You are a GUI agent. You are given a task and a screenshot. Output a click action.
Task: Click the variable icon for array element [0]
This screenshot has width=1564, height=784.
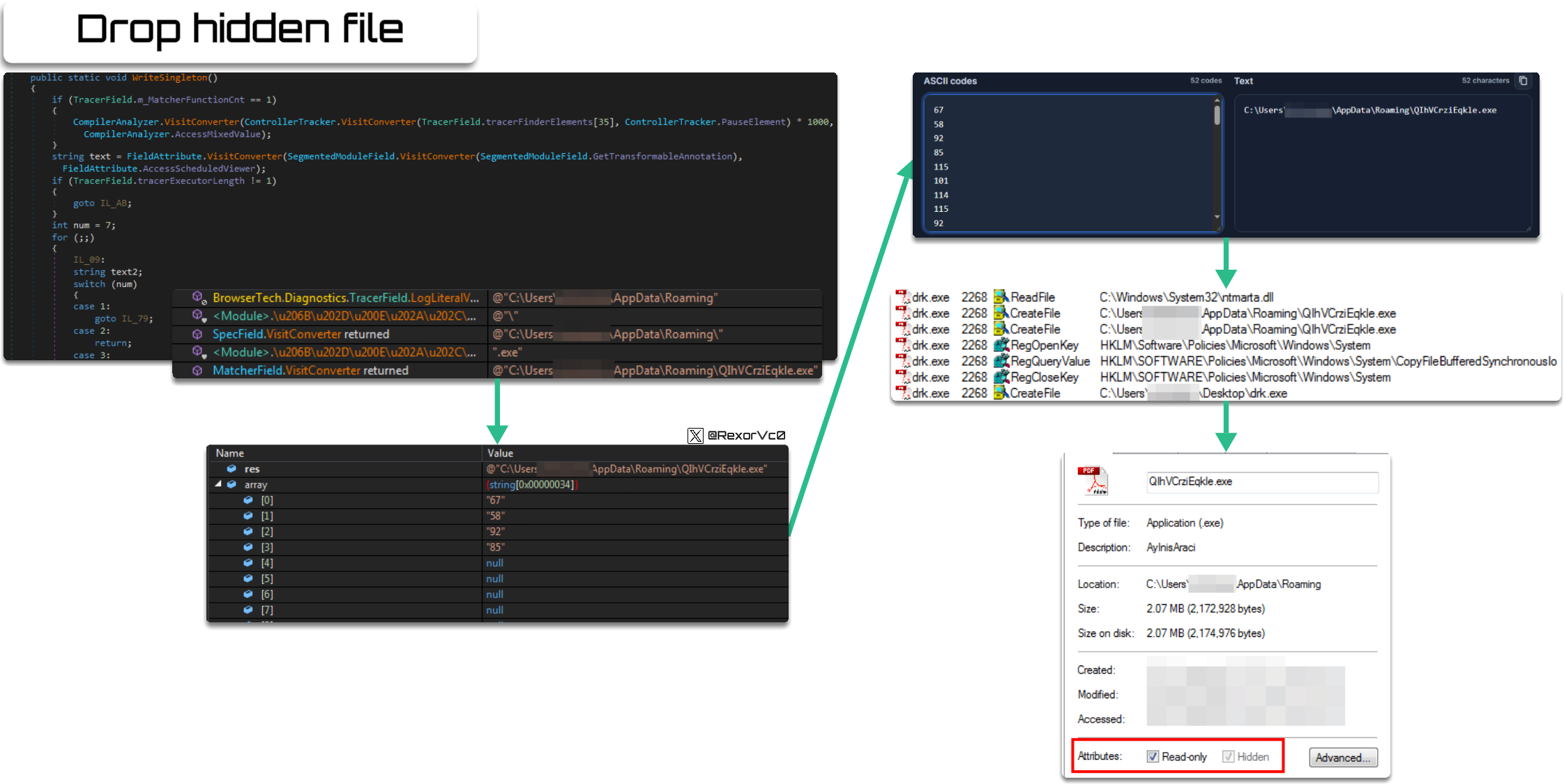[x=248, y=500]
